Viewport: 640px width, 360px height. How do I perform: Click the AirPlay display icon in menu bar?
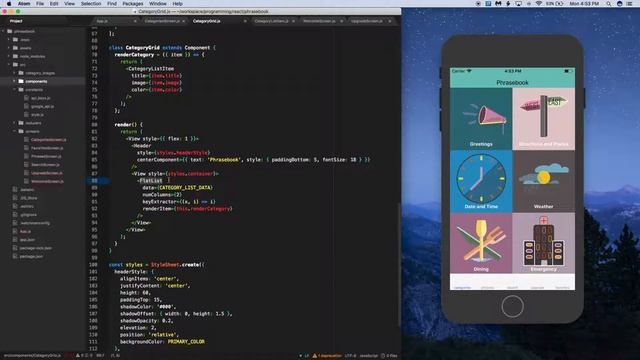click(x=518, y=4)
